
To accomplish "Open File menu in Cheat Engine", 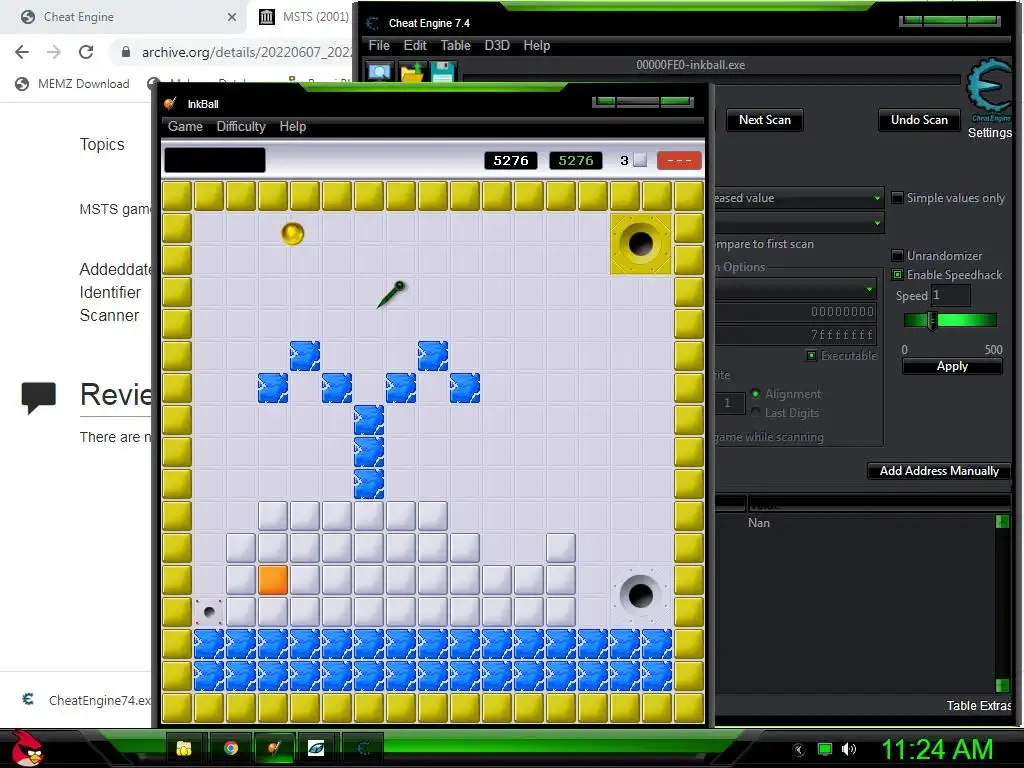I will (x=379, y=45).
